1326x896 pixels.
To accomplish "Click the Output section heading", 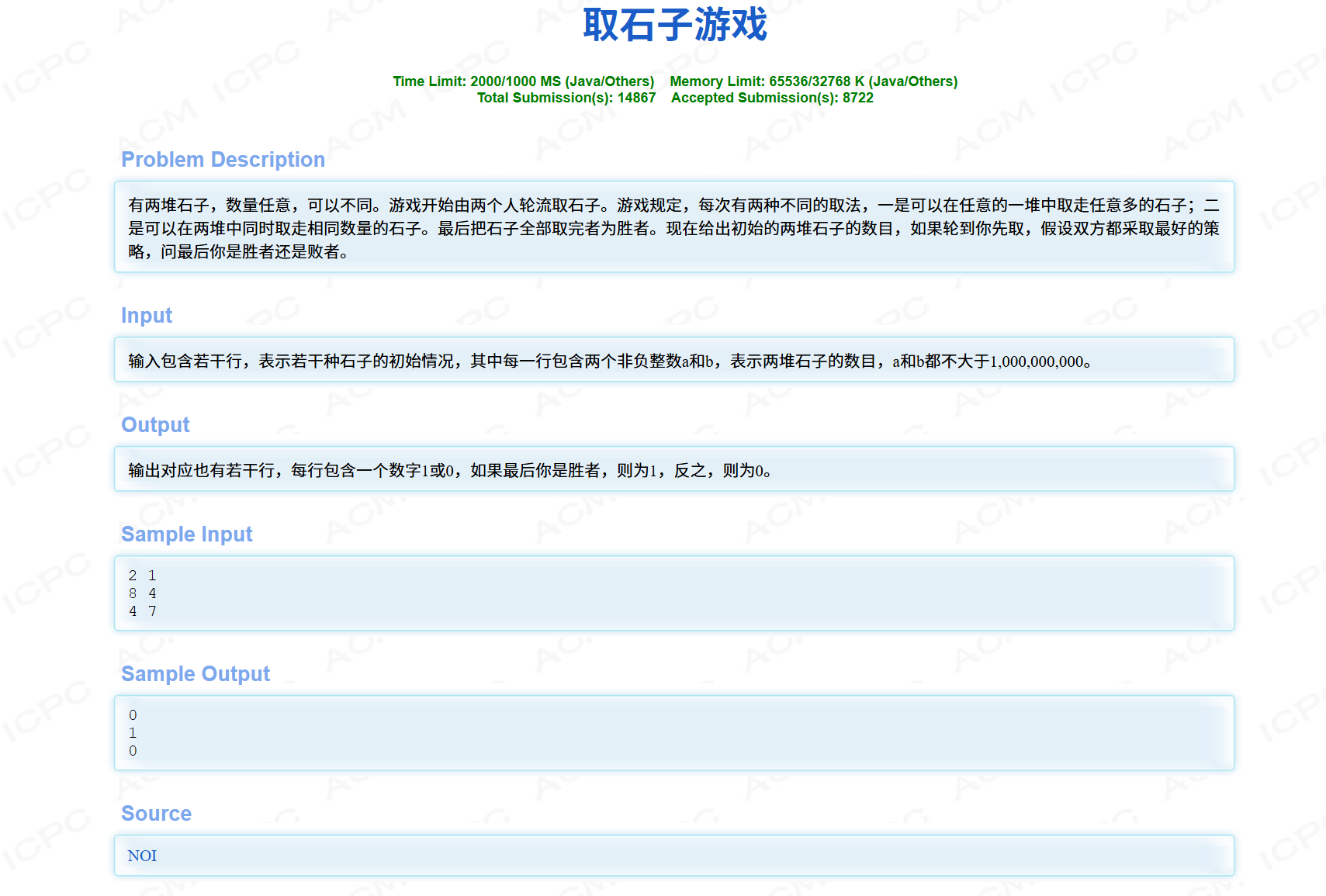I will tap(155, 424).
